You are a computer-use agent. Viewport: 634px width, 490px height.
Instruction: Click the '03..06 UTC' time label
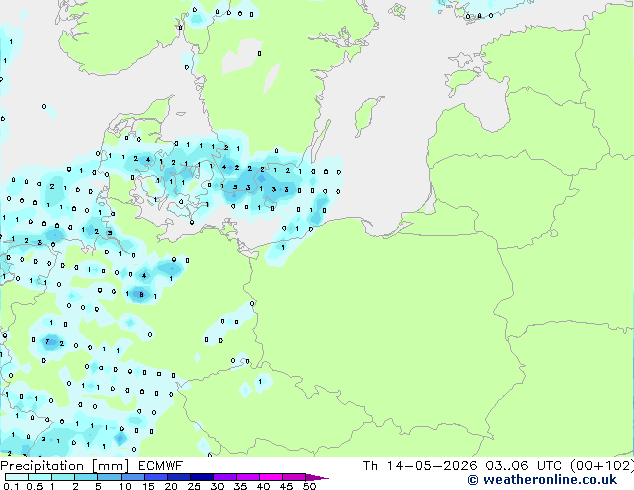click(524, 466)
